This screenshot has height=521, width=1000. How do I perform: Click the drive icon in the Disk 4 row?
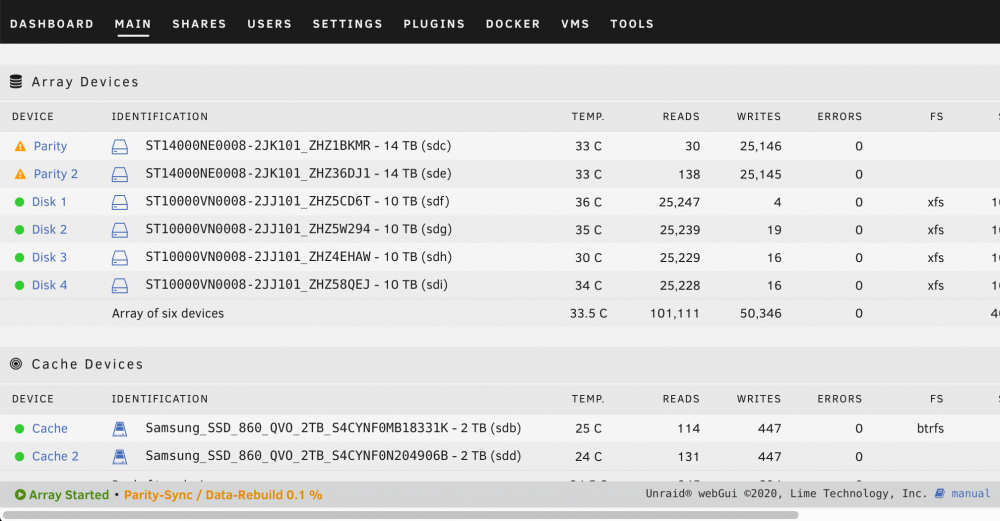click(x=120, y=286)
